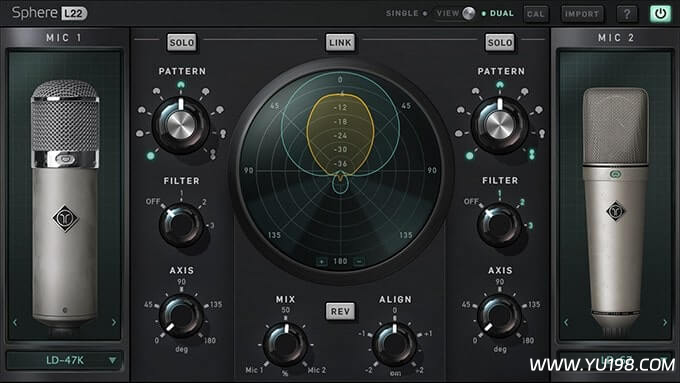Toggle the REV polarity button
Viewport: 680px width, 383px height.
pos(340,311)
